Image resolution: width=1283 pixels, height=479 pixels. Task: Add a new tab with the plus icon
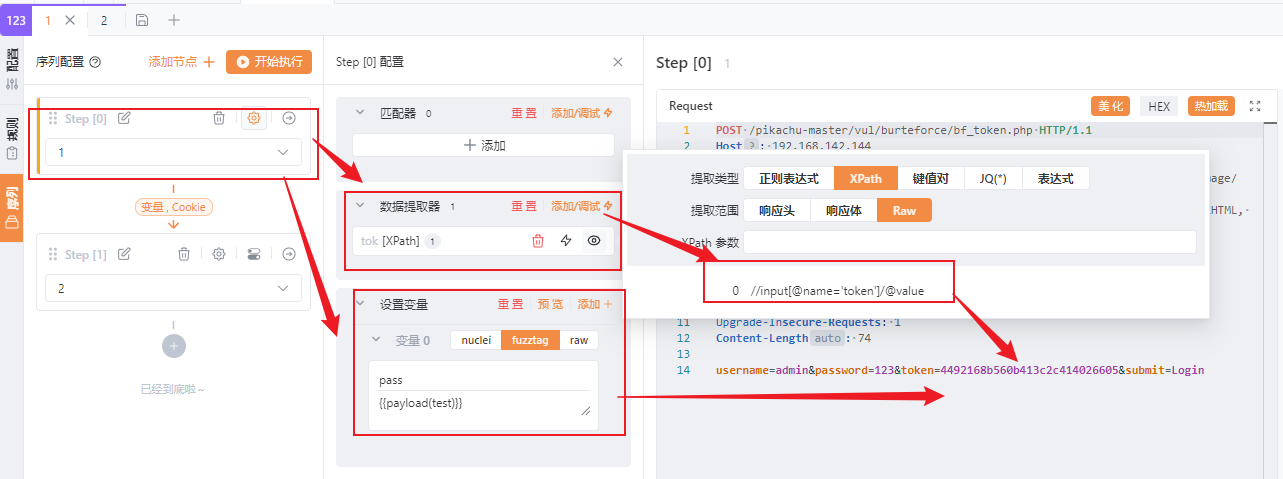[x=174, y=20]
